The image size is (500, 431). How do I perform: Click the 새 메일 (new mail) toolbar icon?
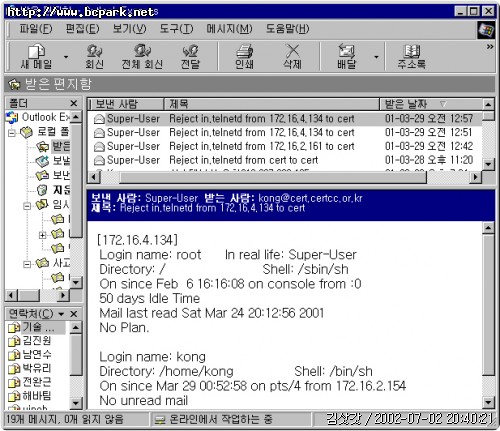coord(36,56)
